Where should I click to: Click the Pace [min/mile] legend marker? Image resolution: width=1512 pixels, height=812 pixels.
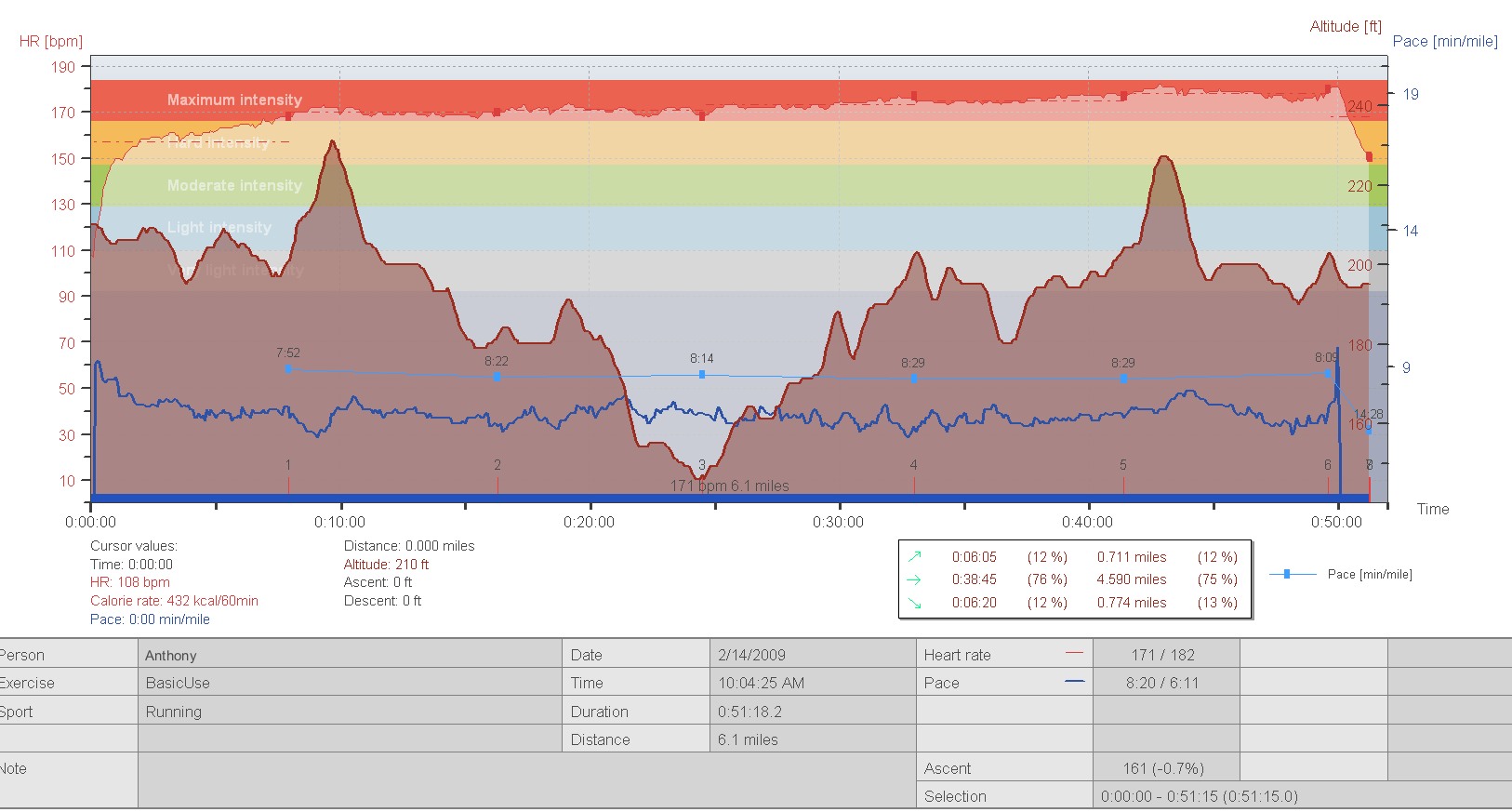point(1287,575)
